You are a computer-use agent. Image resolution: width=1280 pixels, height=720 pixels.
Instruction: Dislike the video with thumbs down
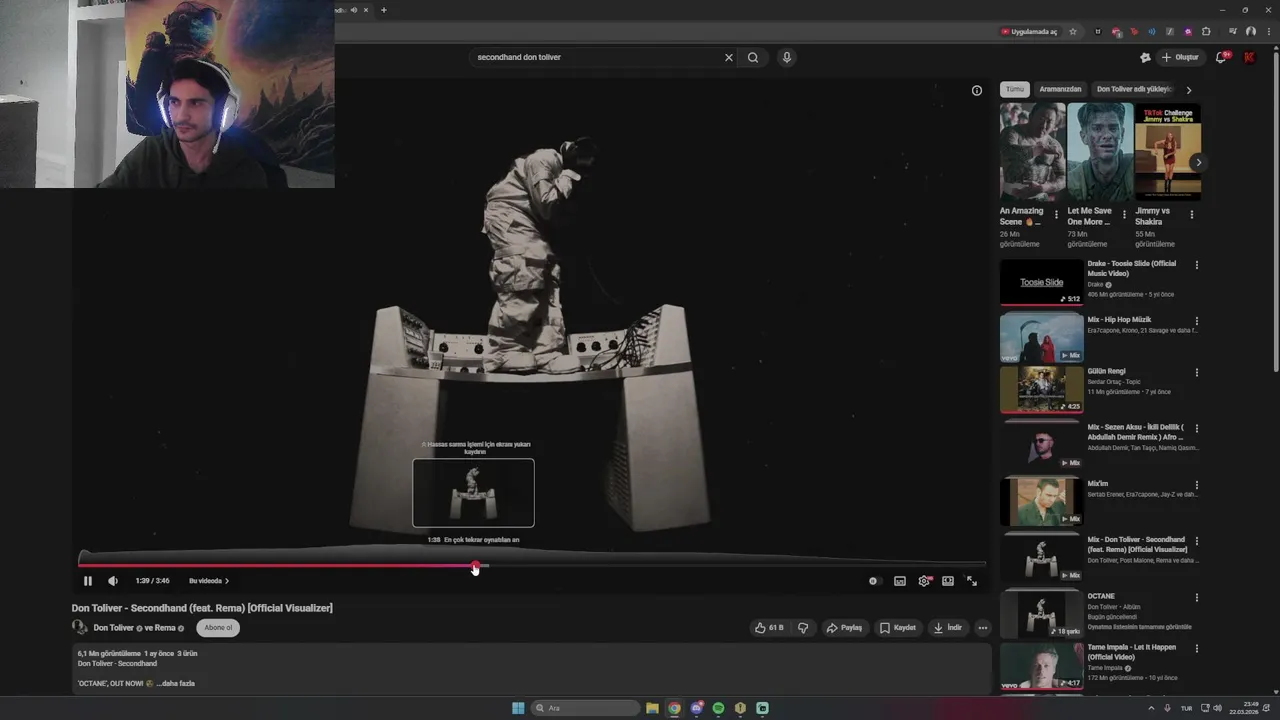tap(803, 628)
